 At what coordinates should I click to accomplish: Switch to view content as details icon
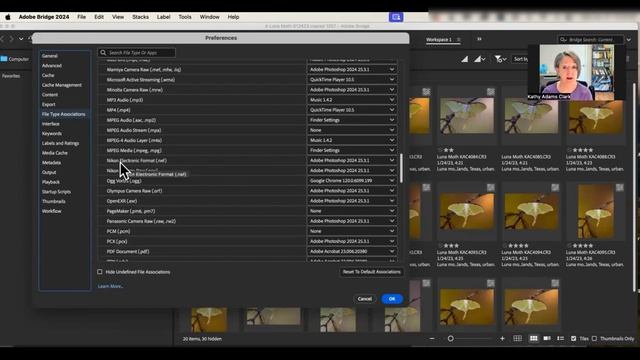(x=547, y=338)
